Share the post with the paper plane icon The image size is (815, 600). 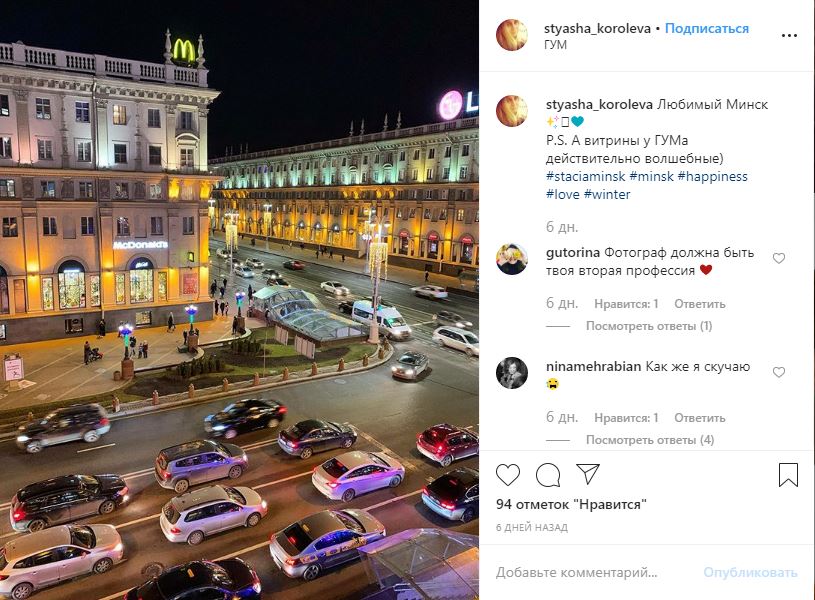(x=588, y=474)
